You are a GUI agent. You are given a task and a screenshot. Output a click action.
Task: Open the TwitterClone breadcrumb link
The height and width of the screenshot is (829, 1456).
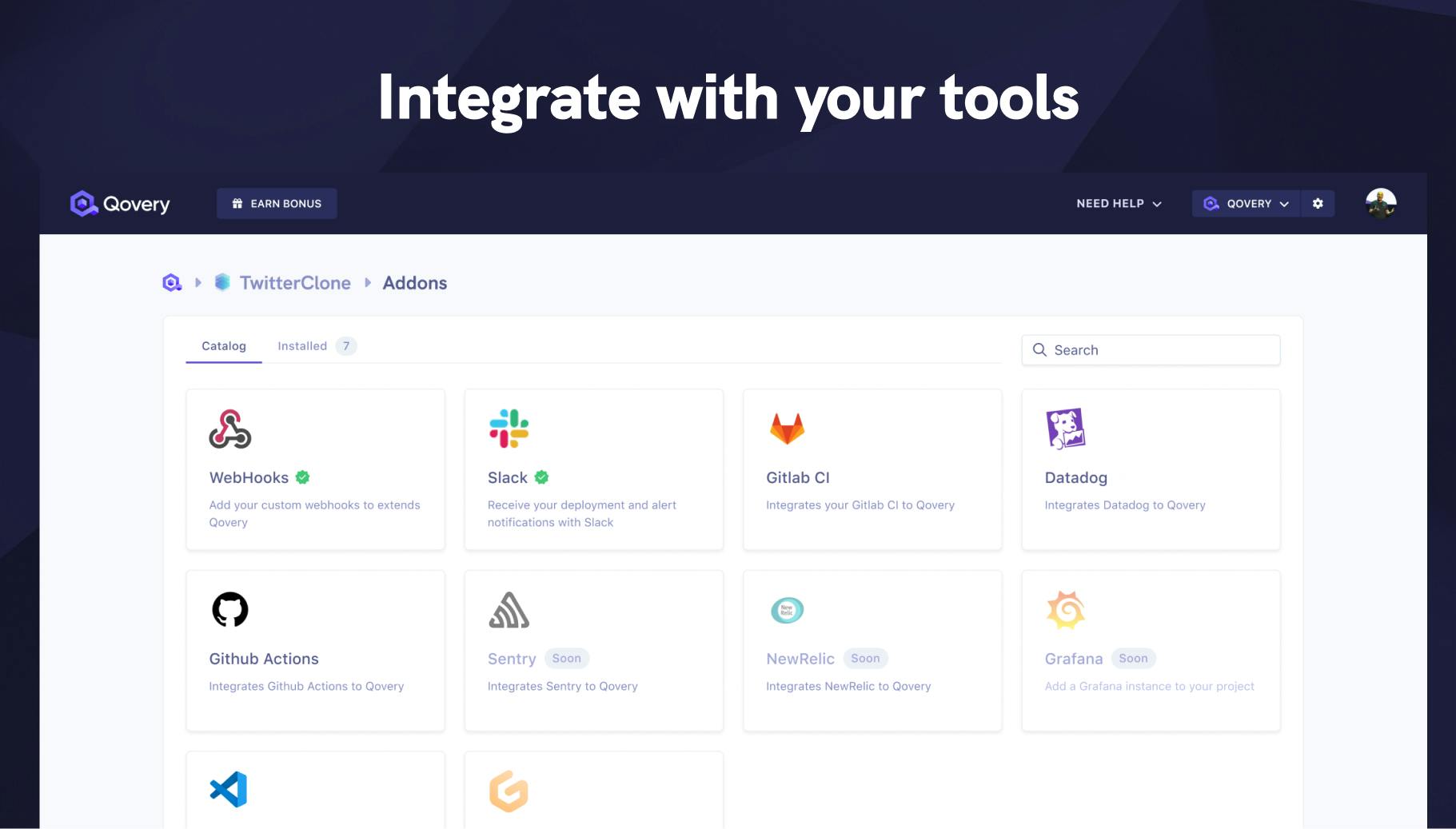tap(295, 283)
